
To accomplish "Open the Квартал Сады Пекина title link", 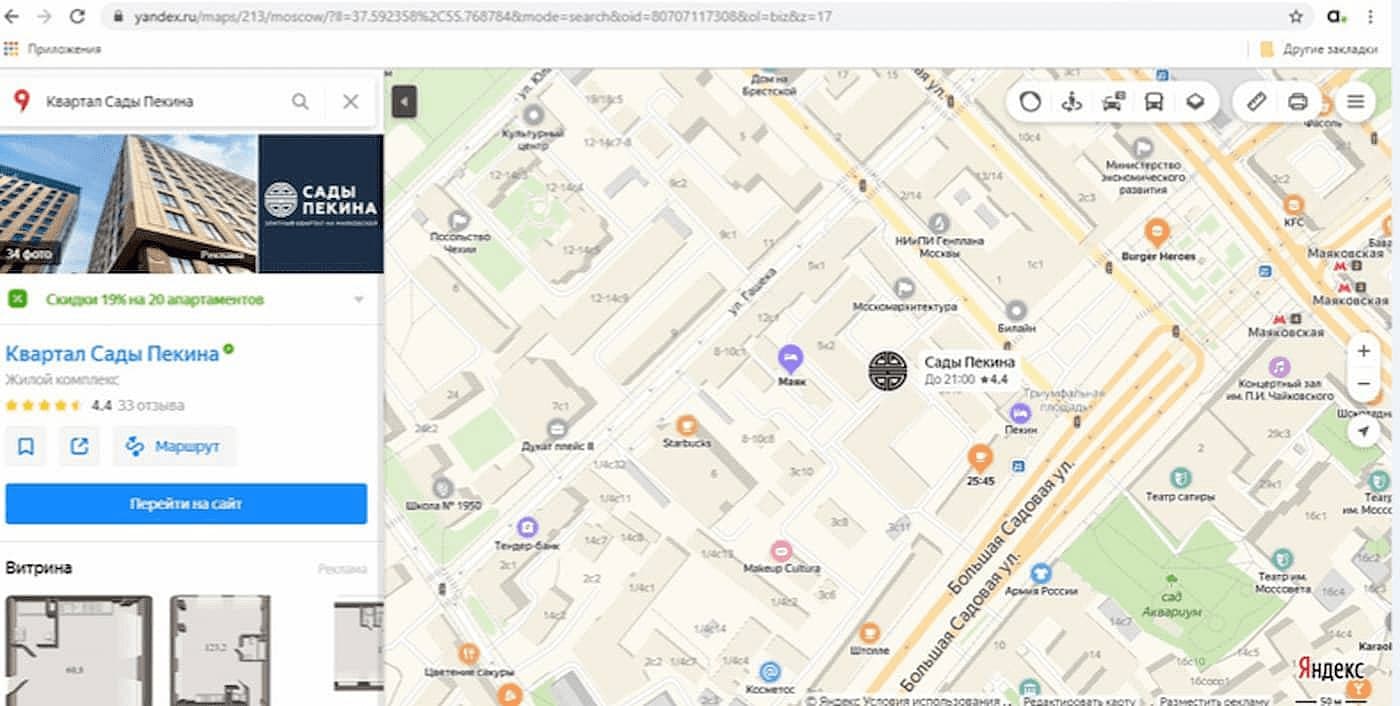I will [x=112, y=353].
